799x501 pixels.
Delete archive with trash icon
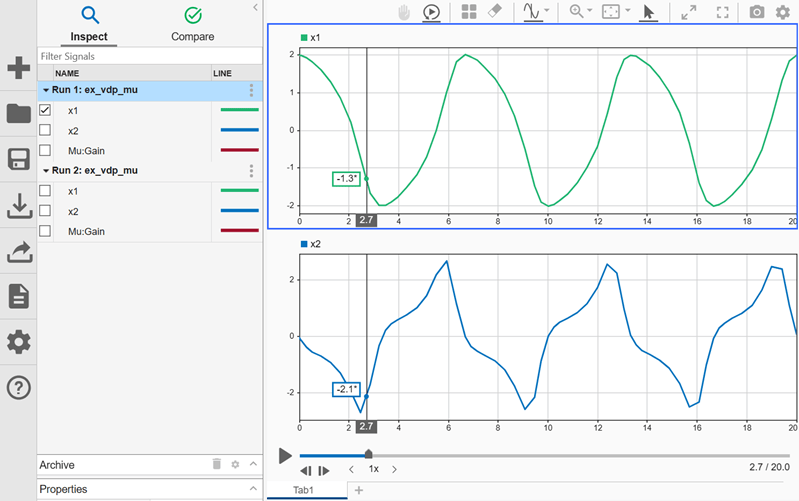pyautogui.click(x=217, y=464)
